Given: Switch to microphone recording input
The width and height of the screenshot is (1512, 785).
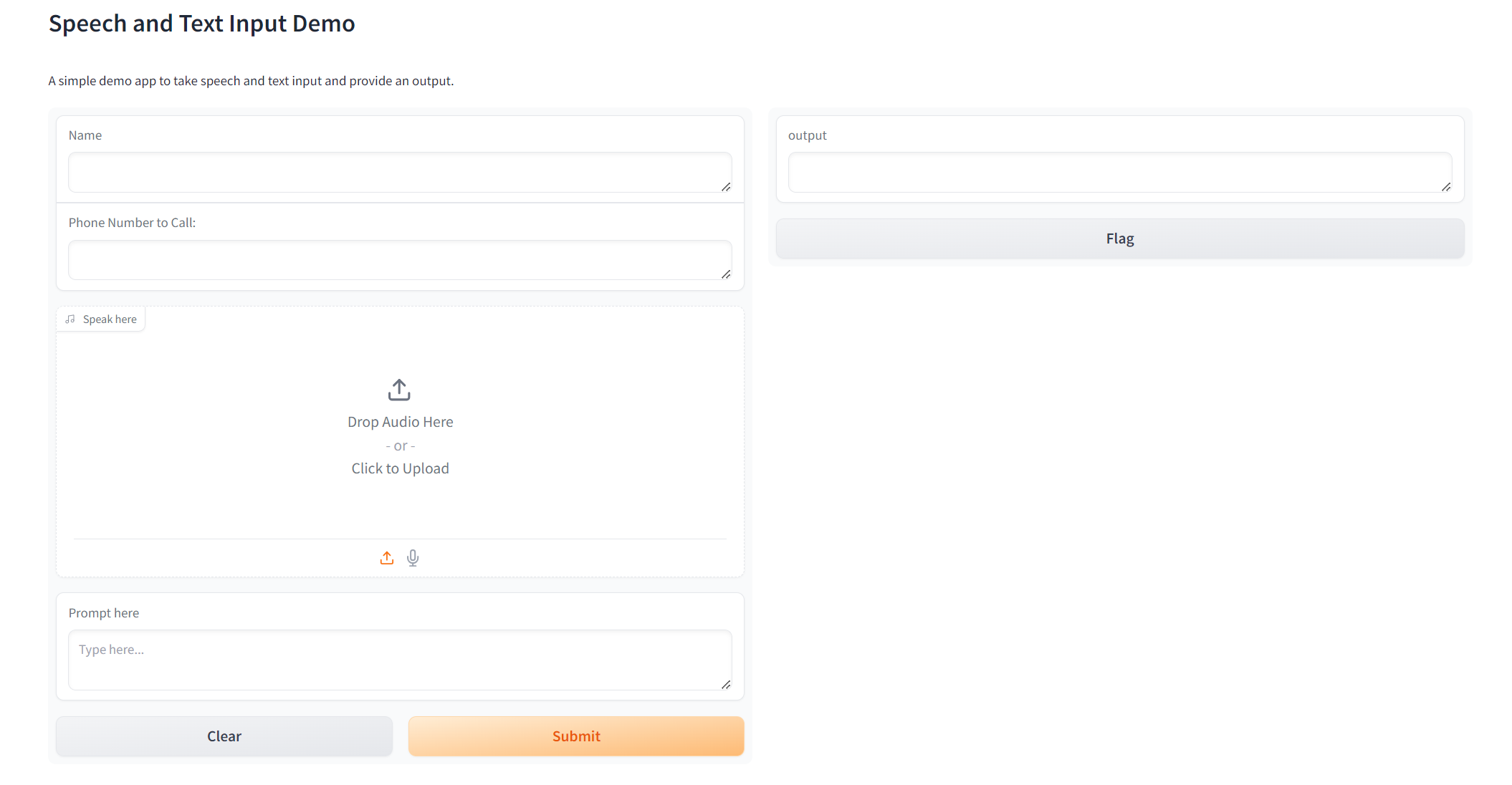Looking at the screenshot, I should click(413, 558).
